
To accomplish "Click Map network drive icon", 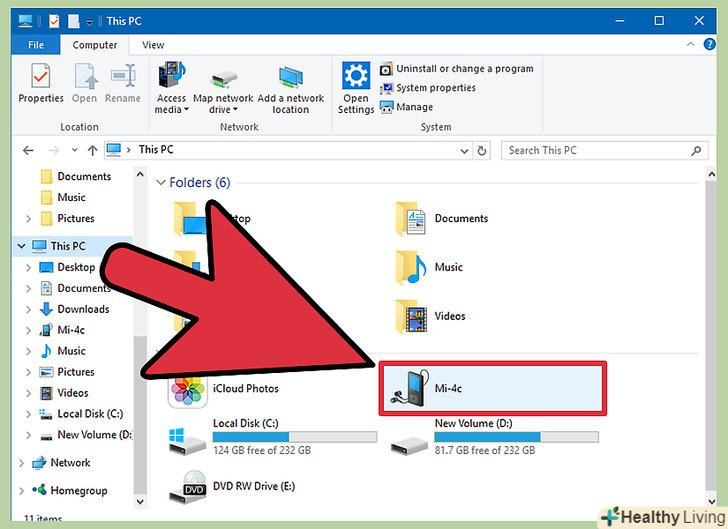I will [223, 80].
